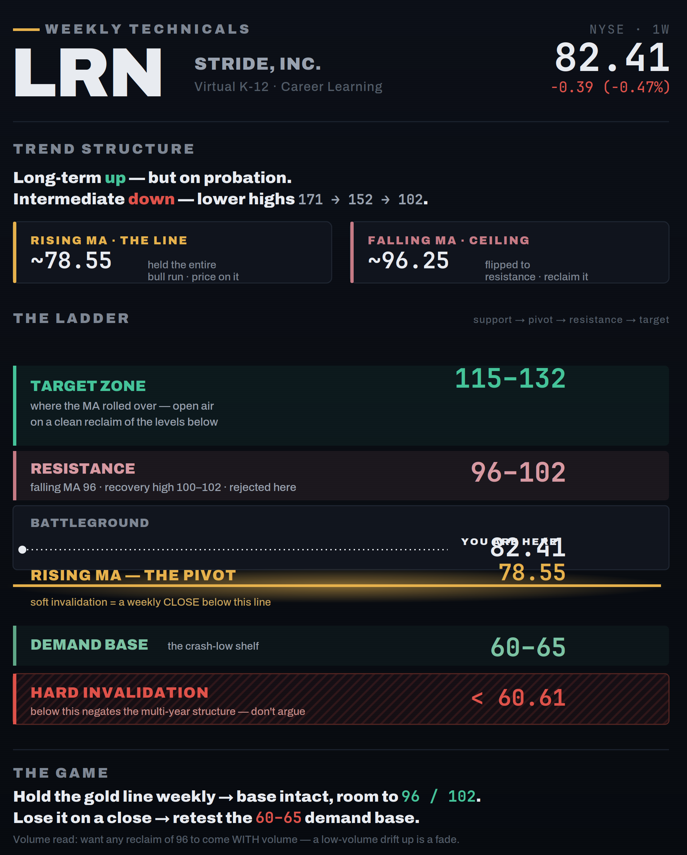Click the Volume read footnote
687x855 pixels.
point(236,839)
